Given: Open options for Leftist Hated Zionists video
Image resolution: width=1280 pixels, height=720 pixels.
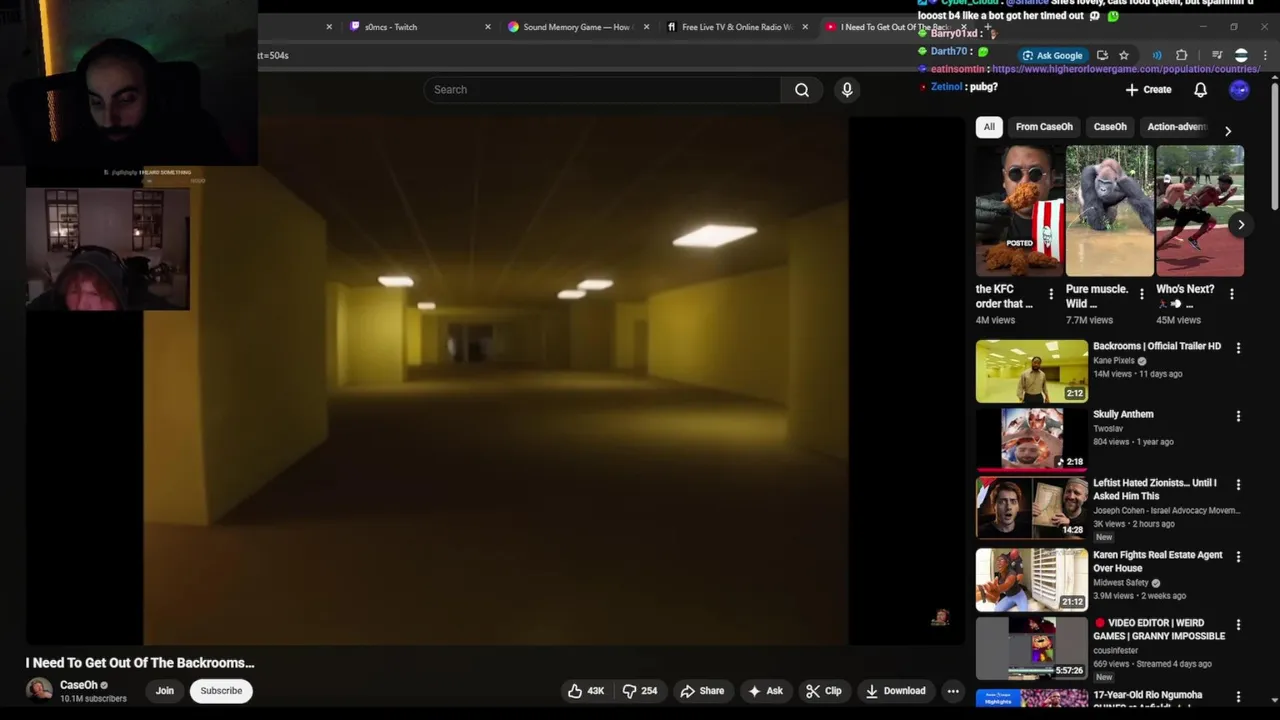Looking at the screenshot, I should (1238, 485).
